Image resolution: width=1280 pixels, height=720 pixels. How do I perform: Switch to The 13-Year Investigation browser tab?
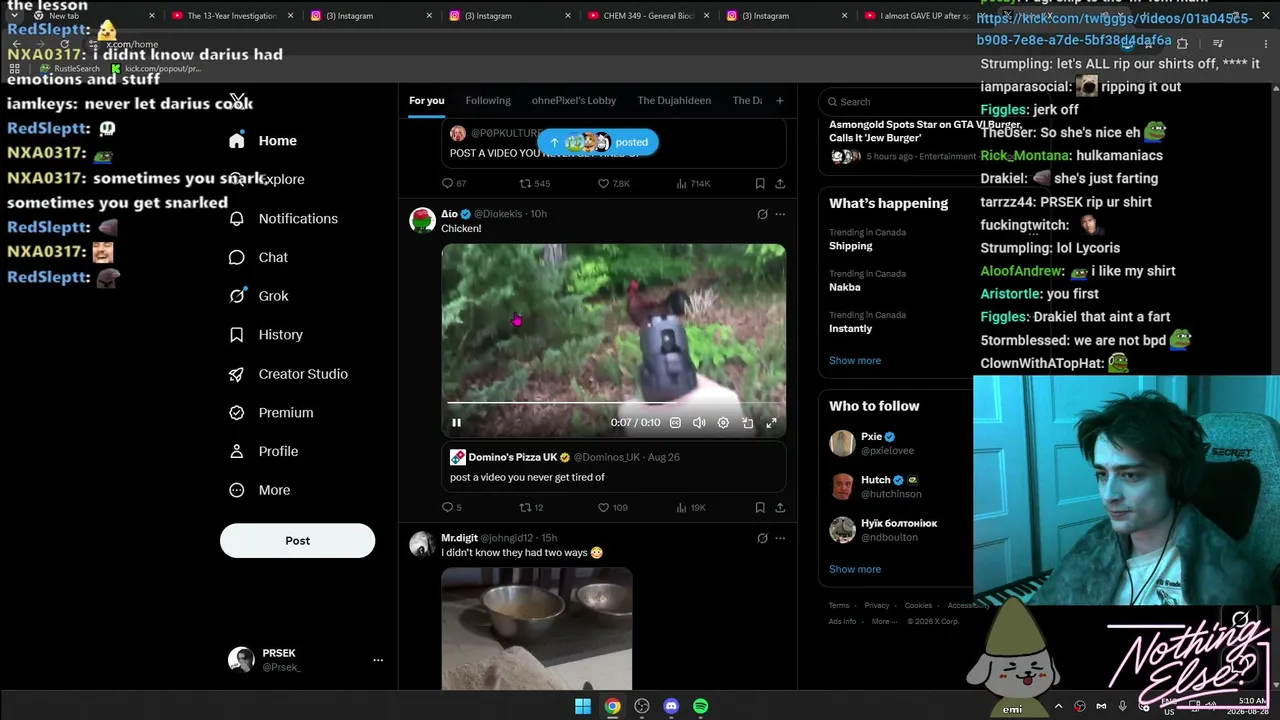click(232, 16)
